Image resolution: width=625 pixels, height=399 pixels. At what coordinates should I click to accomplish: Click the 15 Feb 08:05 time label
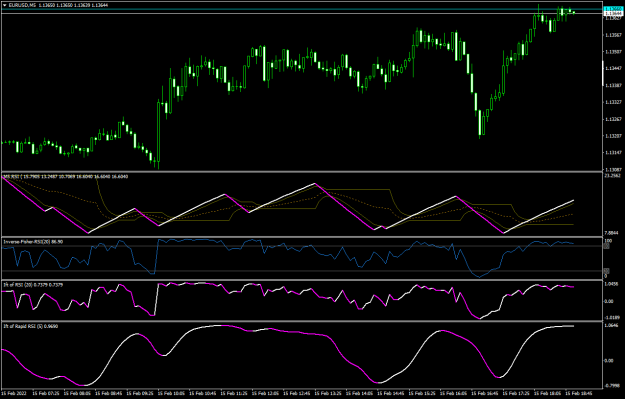click(x=77, y=393)
